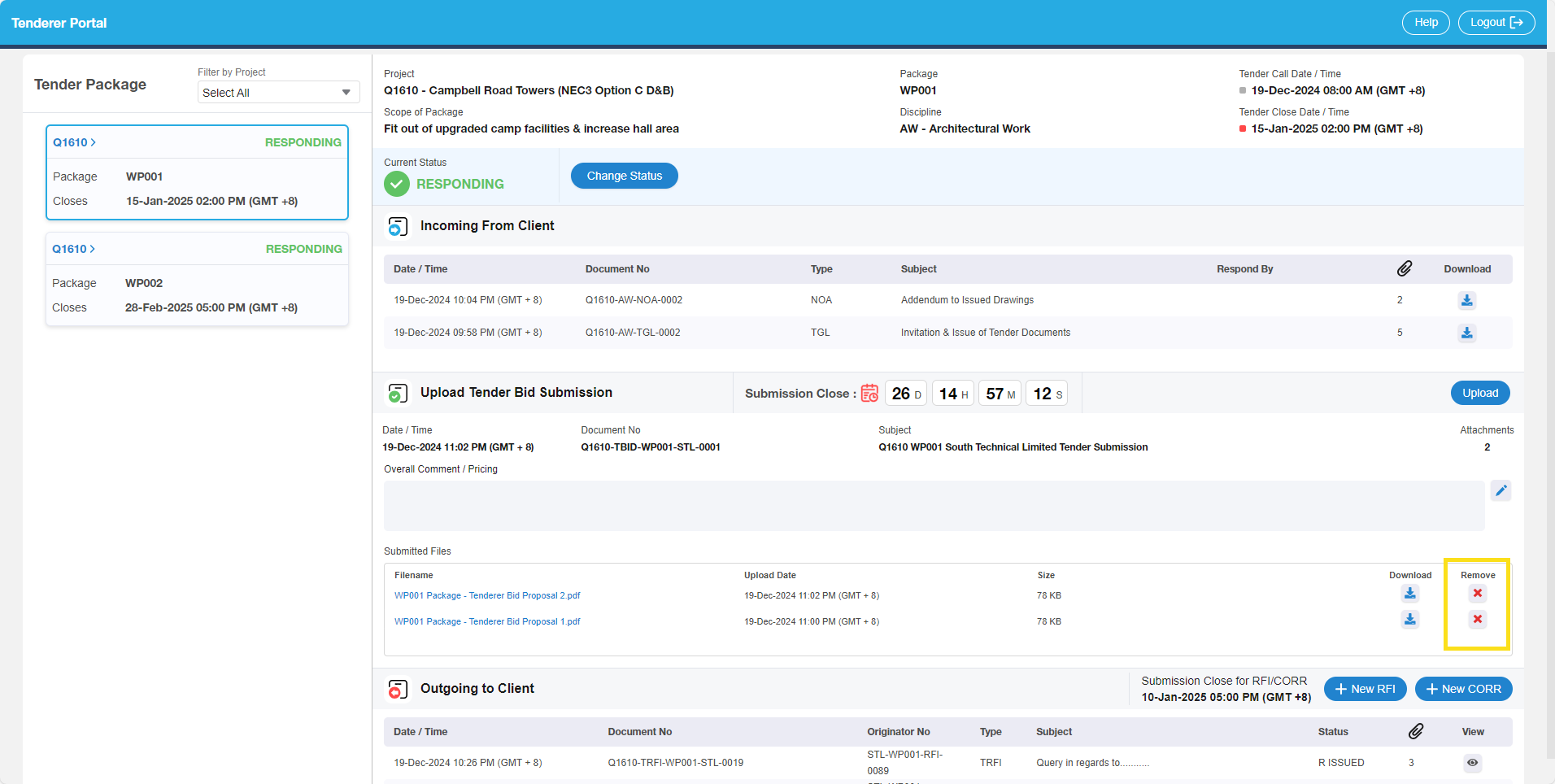1555x784 pixels.
Task: Click document number Q1610-AW-TGL-0002
Action: pyautogui.click(x=633, y=333)
